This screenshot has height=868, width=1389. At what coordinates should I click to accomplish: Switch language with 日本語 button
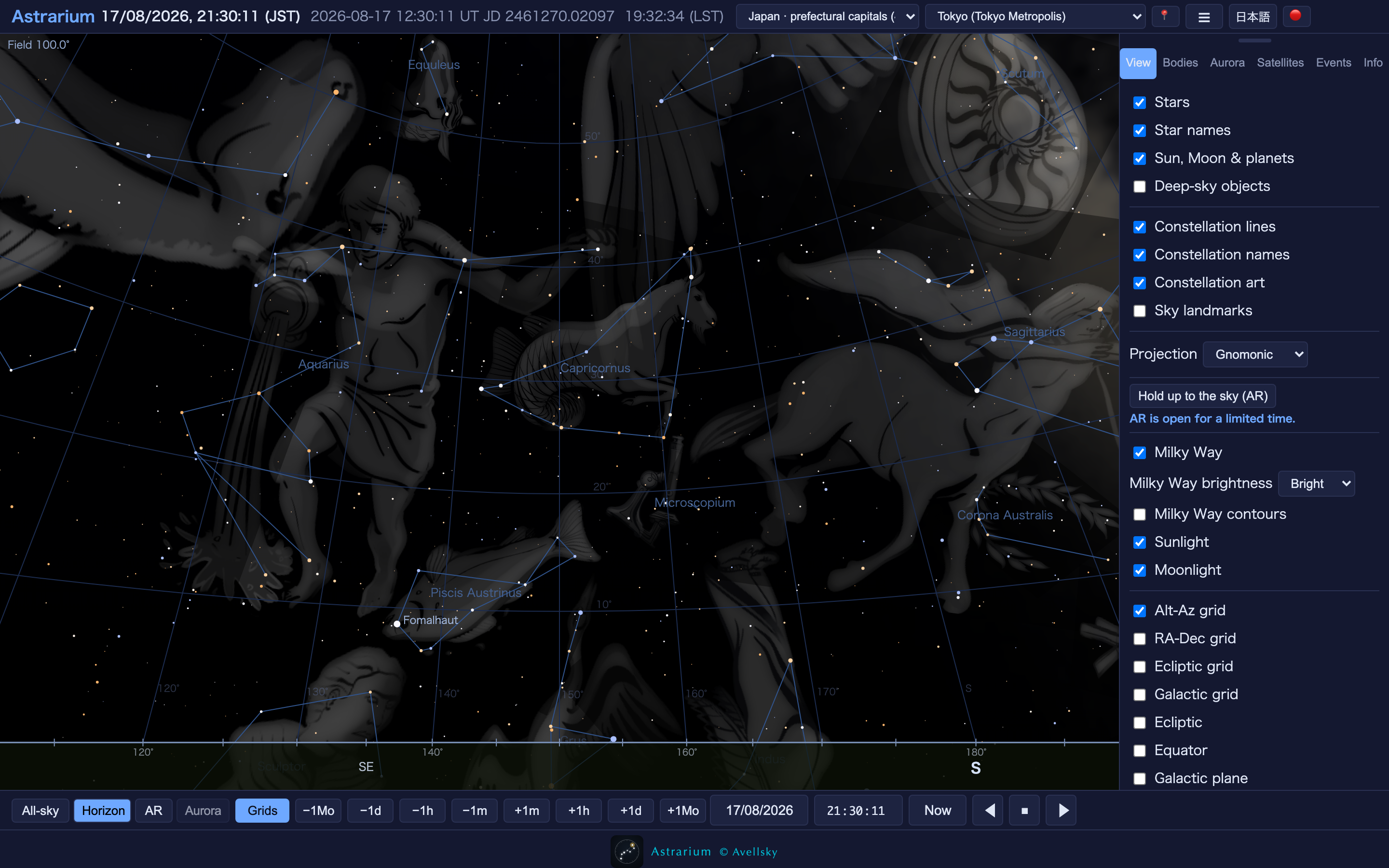tap(1253, 16)
